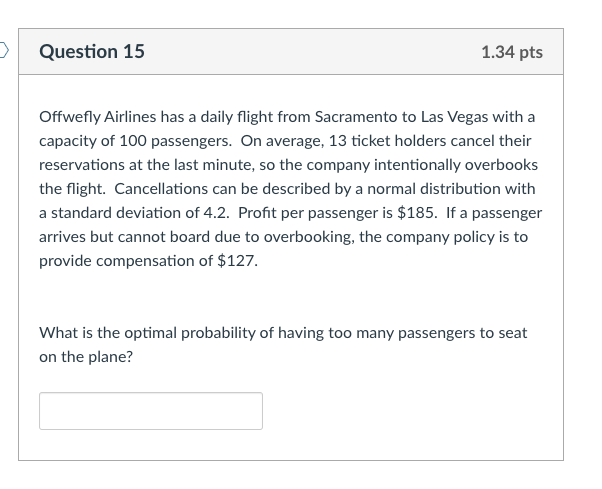Viewport: 602px width, 489px height.
Task: Flag Question 15 using the flag outline icon
Action: pyautogui.click(x=3, y=50)
